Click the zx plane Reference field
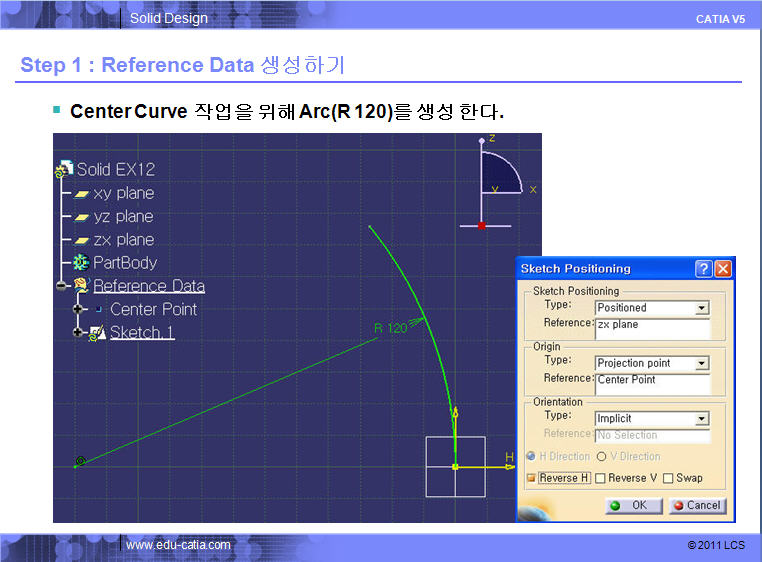This screenshot has width=762, height=562. 652,326
